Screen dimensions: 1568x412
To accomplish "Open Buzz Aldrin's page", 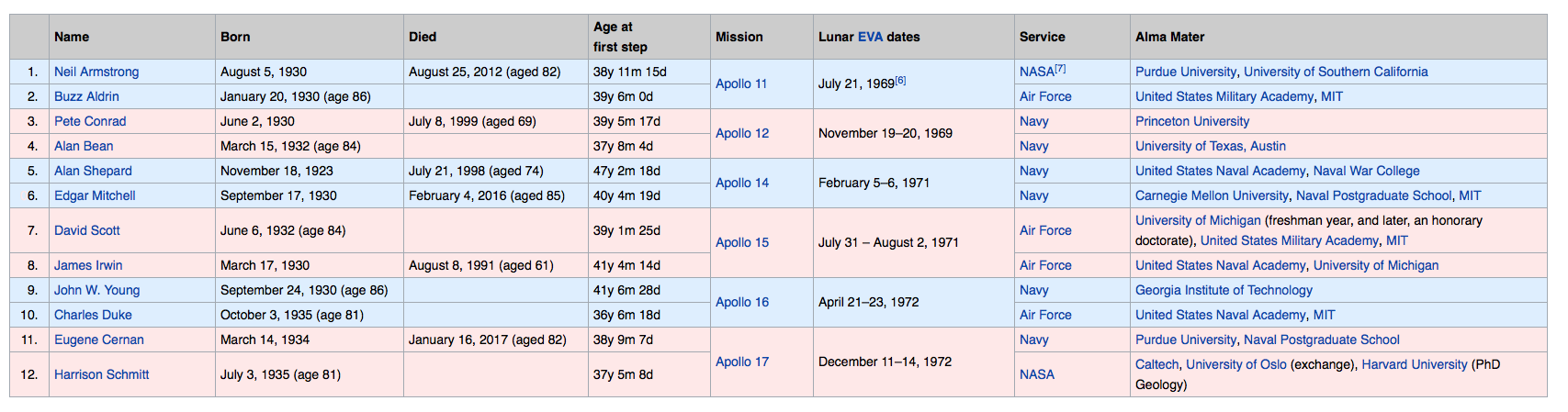I will (86, 96).
